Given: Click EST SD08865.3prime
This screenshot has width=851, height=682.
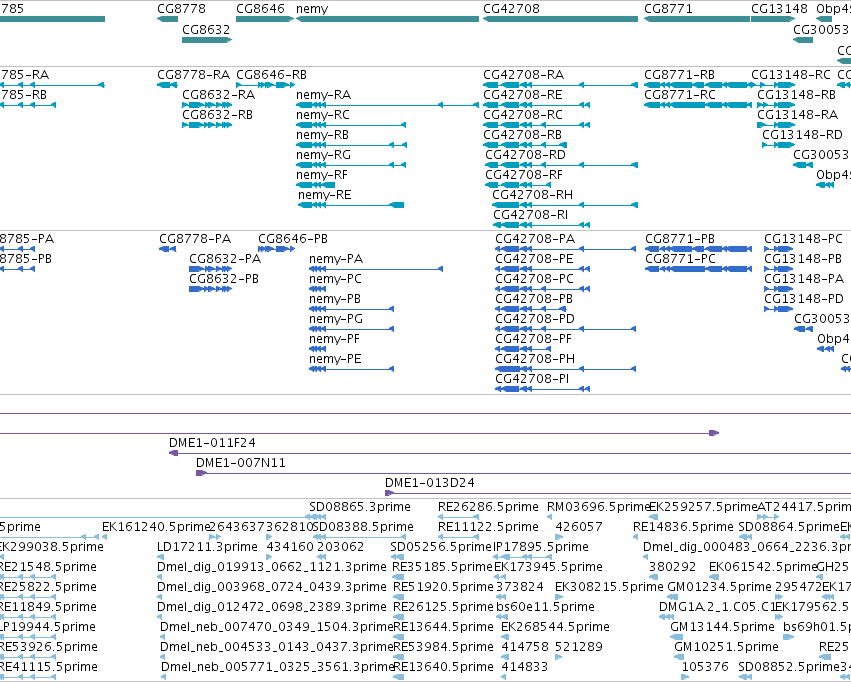Looking at the screenshot, I should pos(360,507).
